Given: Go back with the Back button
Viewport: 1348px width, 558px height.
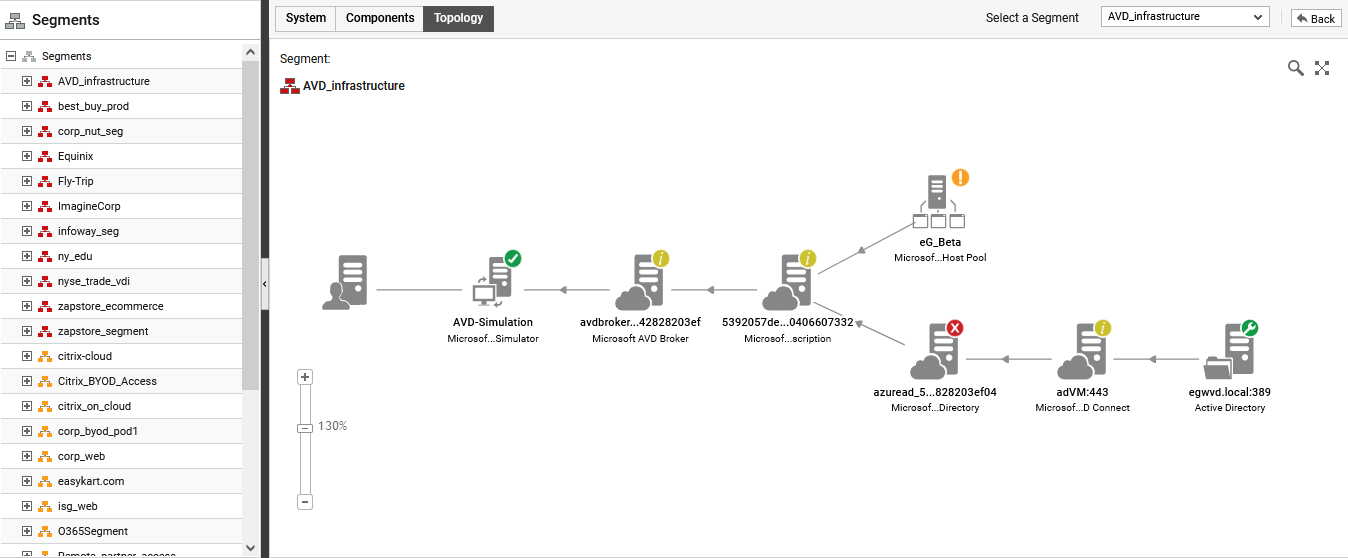Looking at the screenshot, I should (x=1316, y=18).
